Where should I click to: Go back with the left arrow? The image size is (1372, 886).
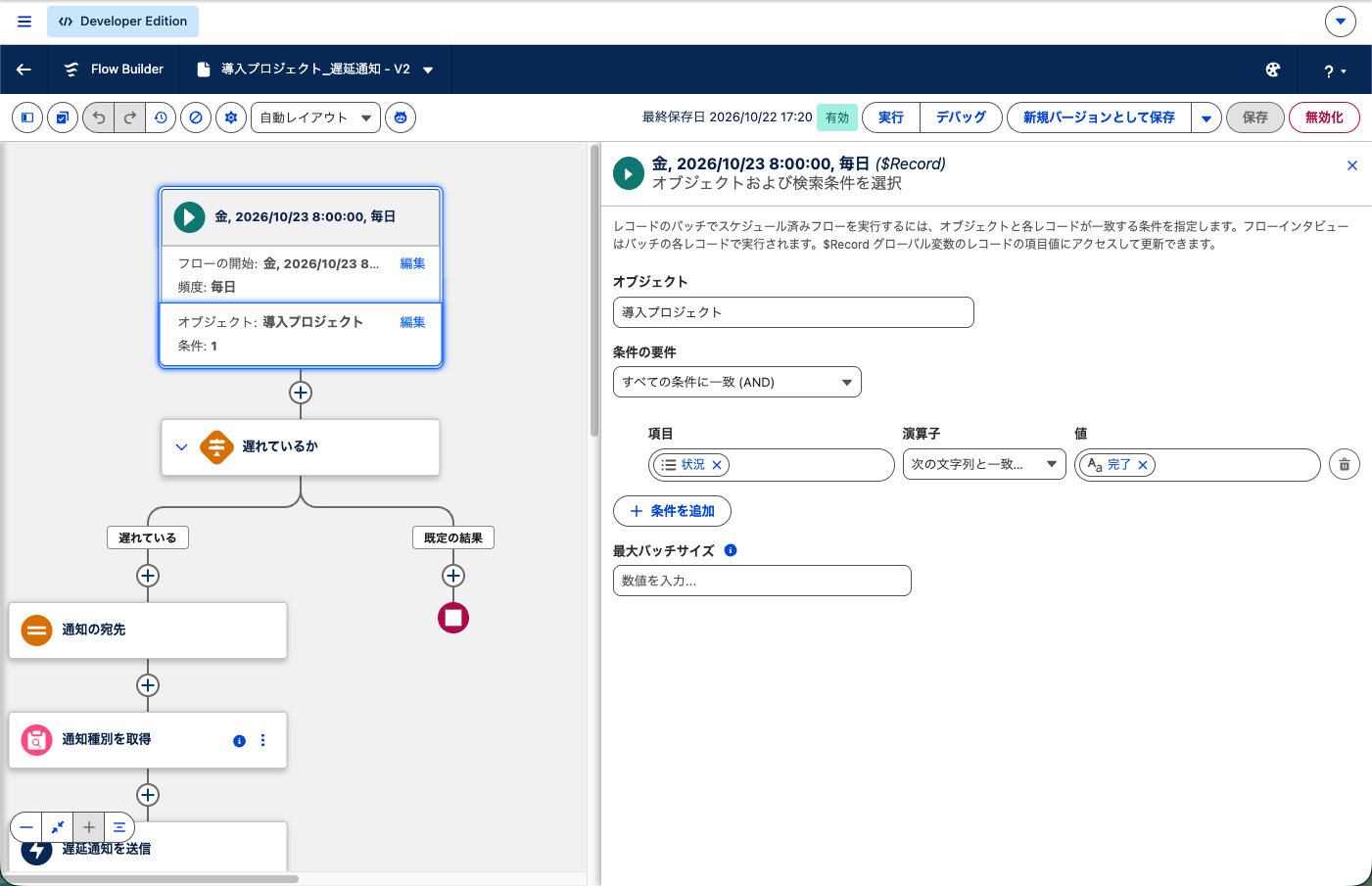(x=24, y=70)
